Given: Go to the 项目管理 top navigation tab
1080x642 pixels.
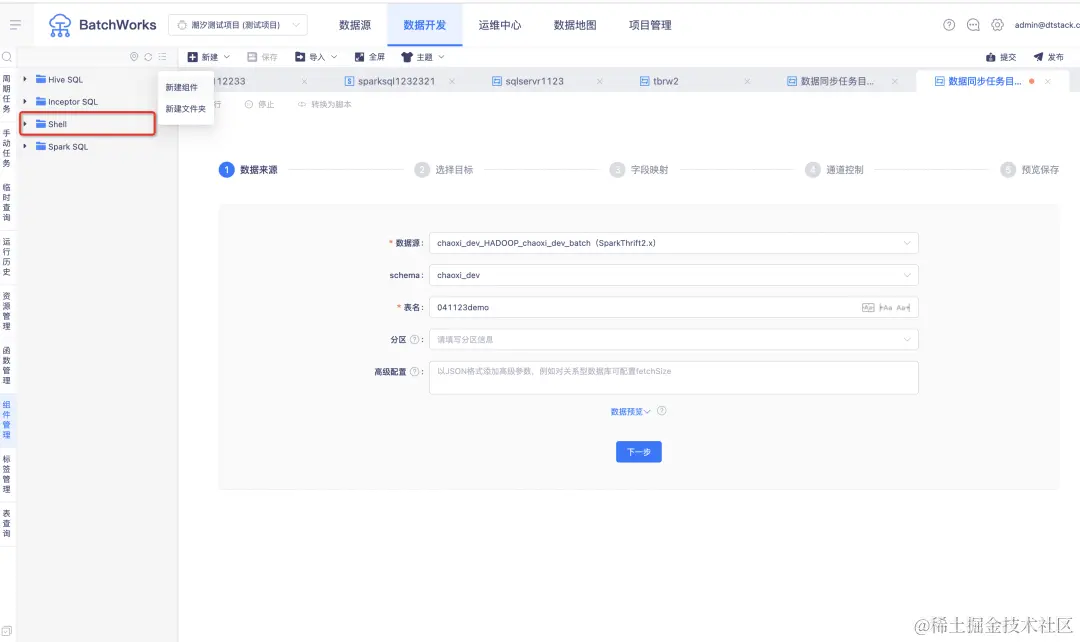Looking at the screenshot, I should [x=650, y=25].
